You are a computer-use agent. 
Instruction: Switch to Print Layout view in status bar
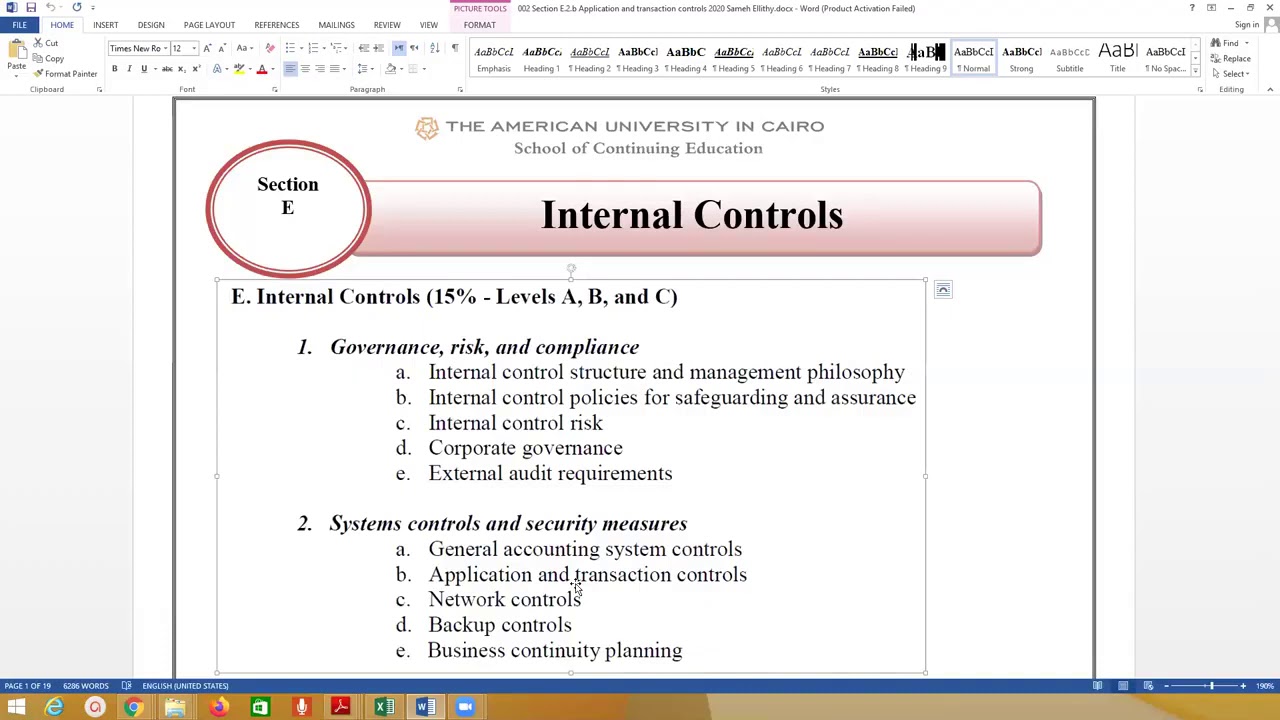tap(1123, 686)
